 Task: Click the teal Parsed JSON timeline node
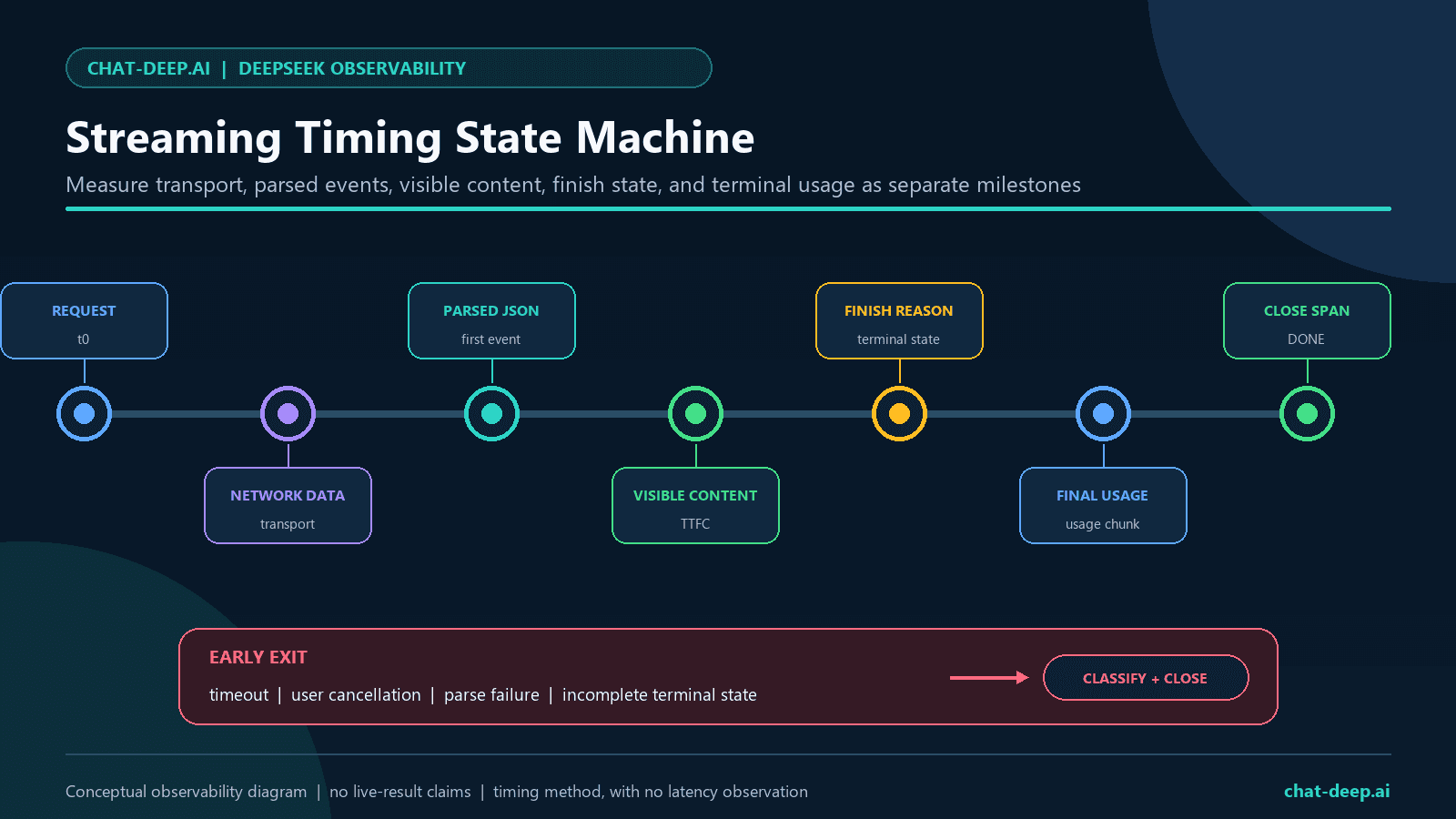491,413
